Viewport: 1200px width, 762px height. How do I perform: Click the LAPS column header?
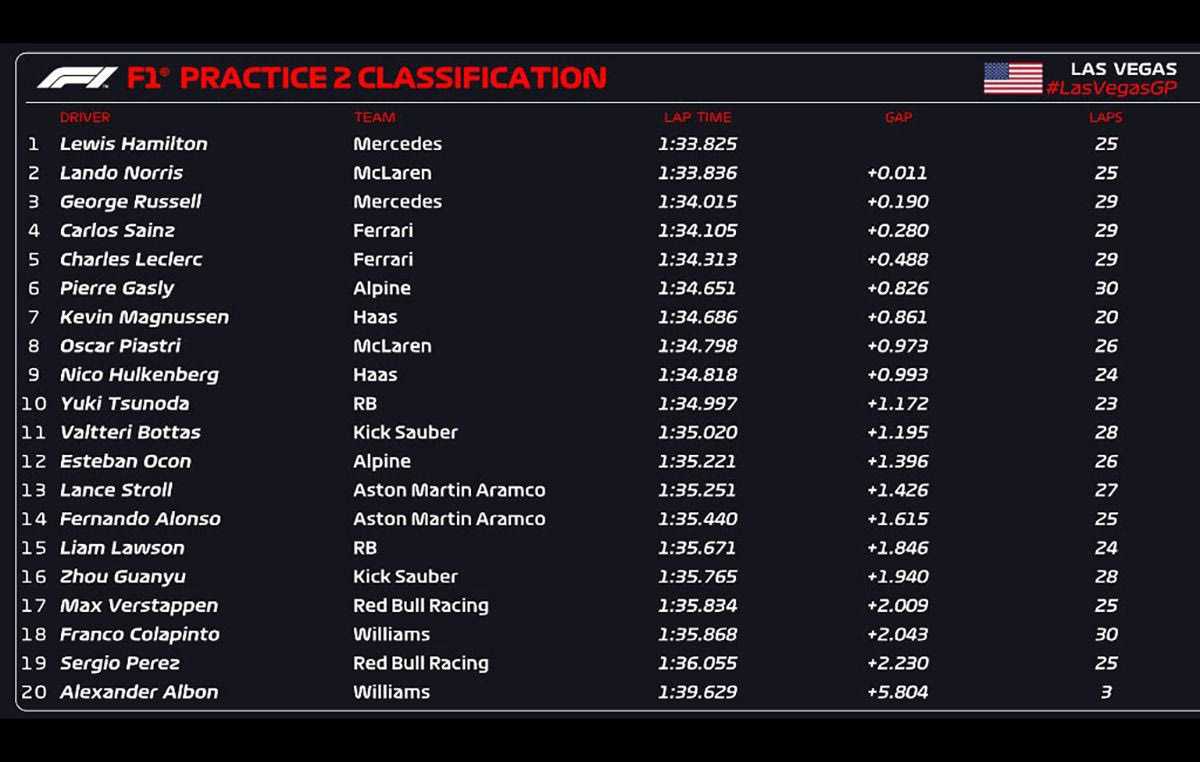(x=1105, y=117)
